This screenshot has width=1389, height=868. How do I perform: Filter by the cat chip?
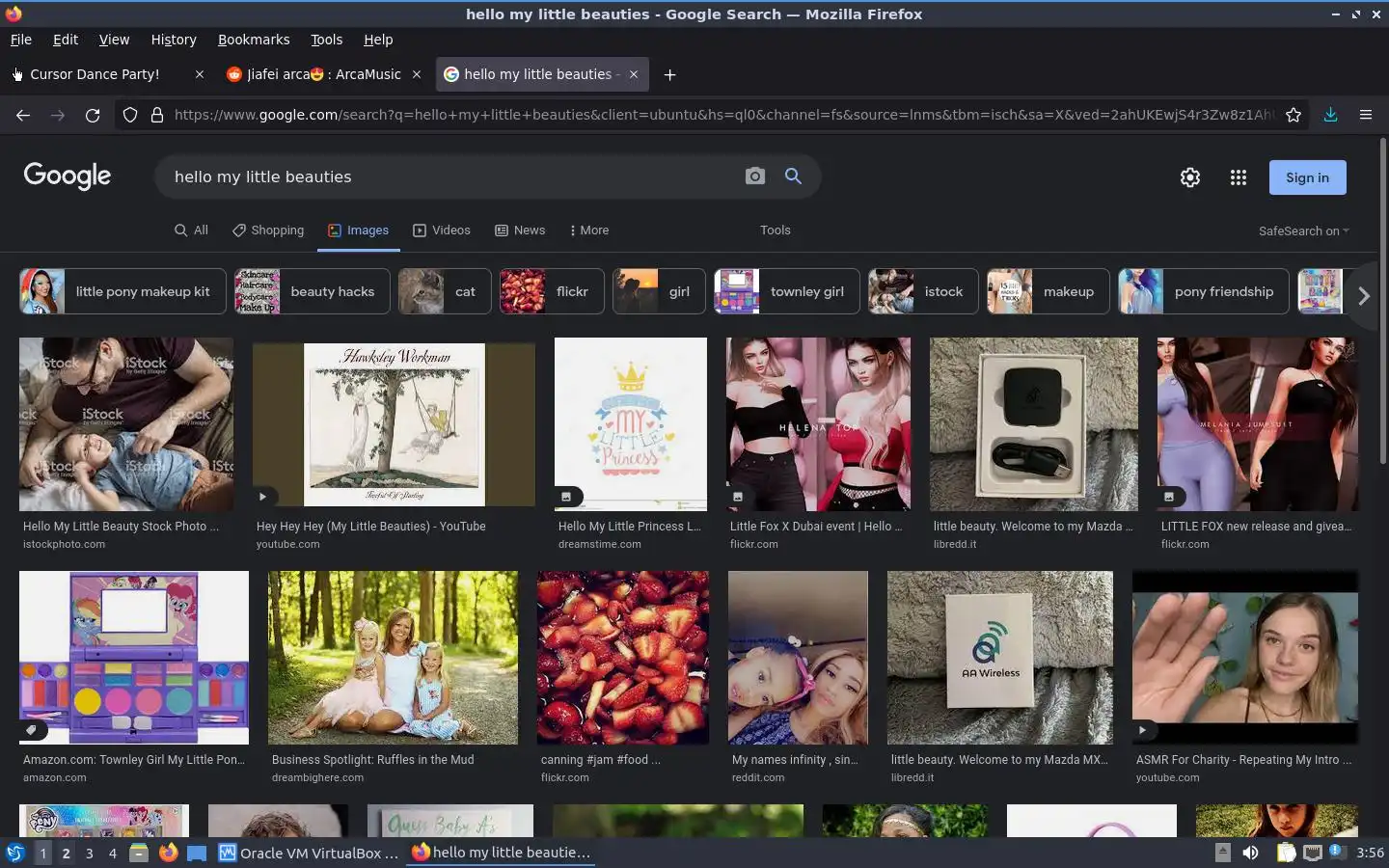point(445,291)
